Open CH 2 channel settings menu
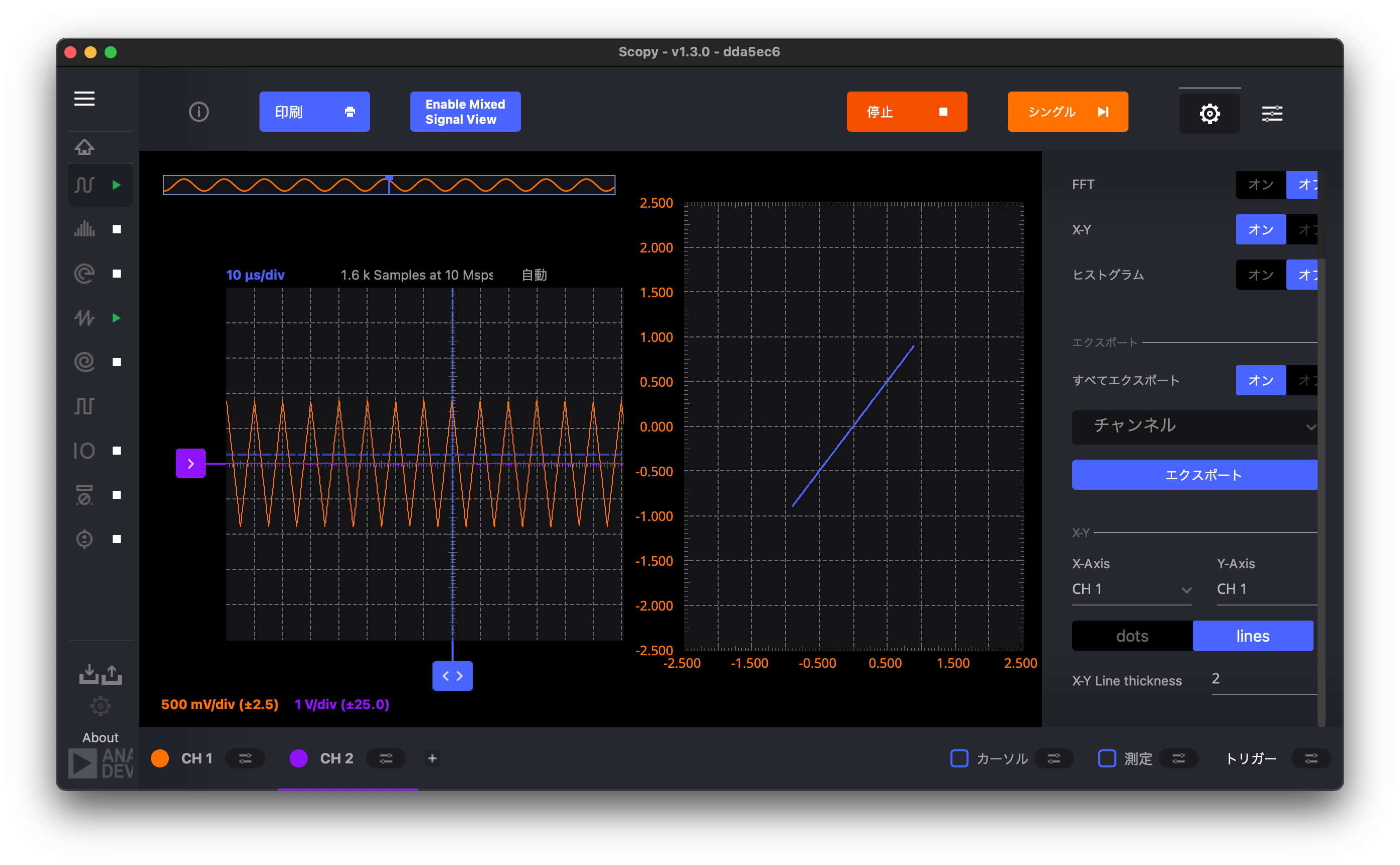Screen dimensions: 1400x865 (x=386, y=758)
